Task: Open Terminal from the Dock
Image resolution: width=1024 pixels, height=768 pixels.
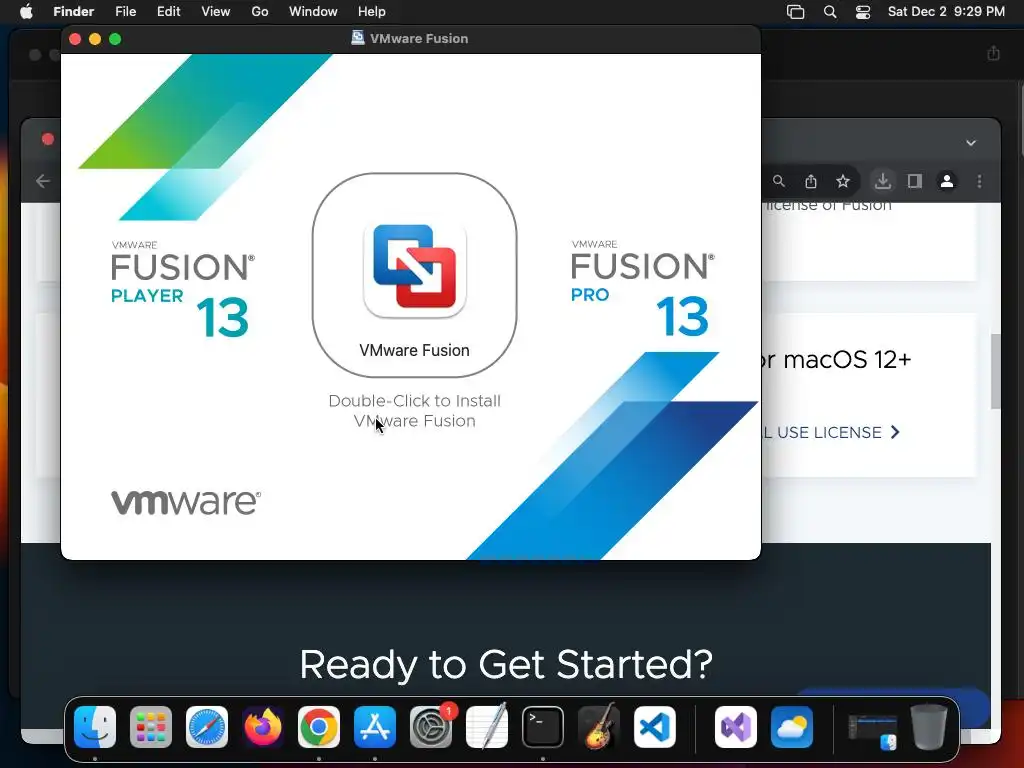Action: [x=543, y=727]
